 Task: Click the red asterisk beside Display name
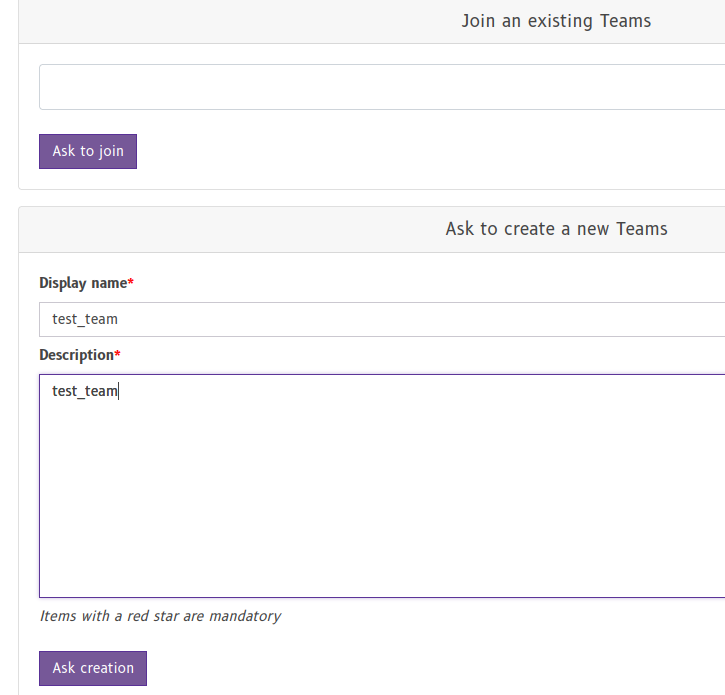tap(131, 283)
